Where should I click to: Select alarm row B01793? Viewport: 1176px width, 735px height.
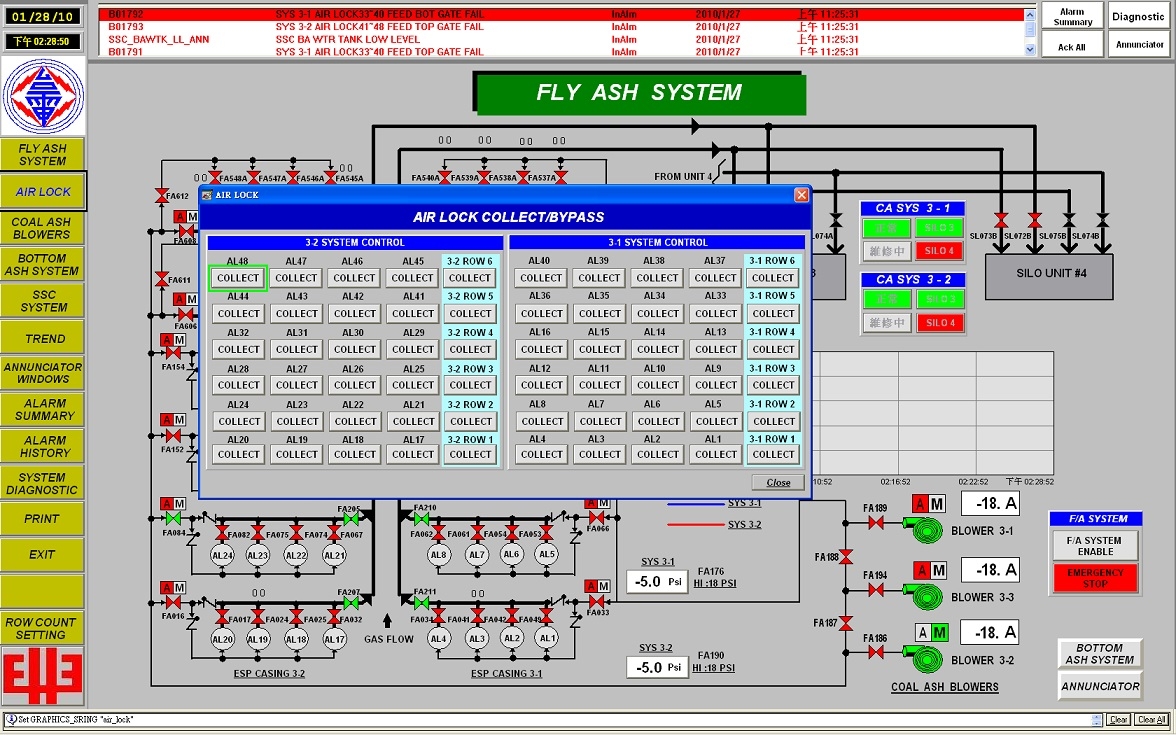pos(562,26)
